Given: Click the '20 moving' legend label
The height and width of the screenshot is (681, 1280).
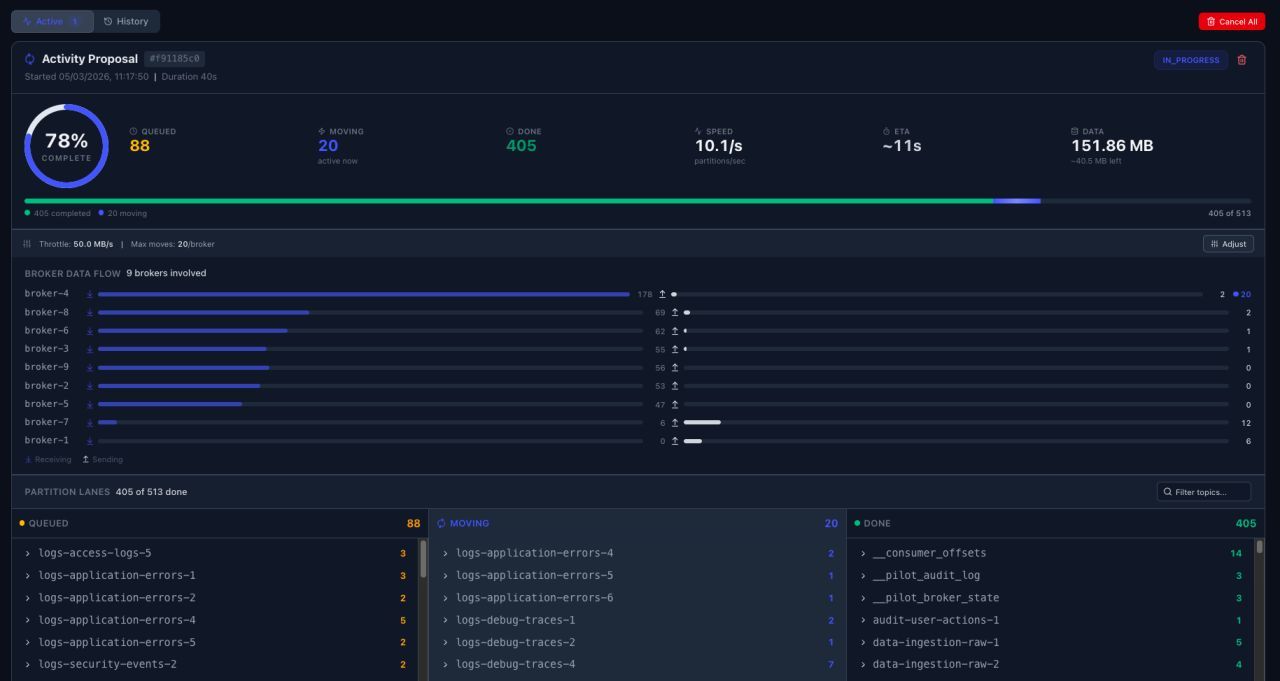Looking at the screenshot, I should (x=127, y=213).
